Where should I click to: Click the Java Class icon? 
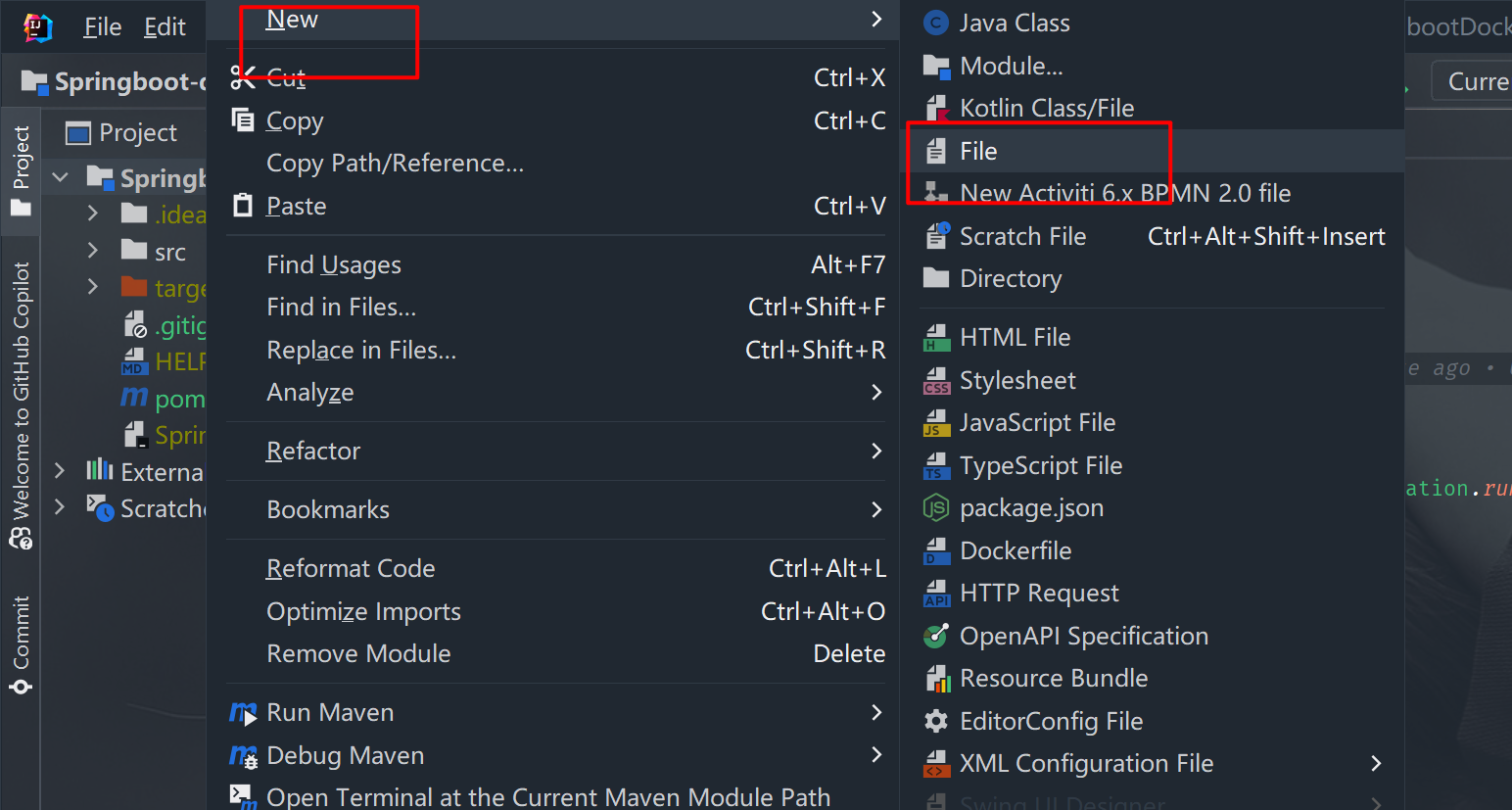[x=936, y=24]
